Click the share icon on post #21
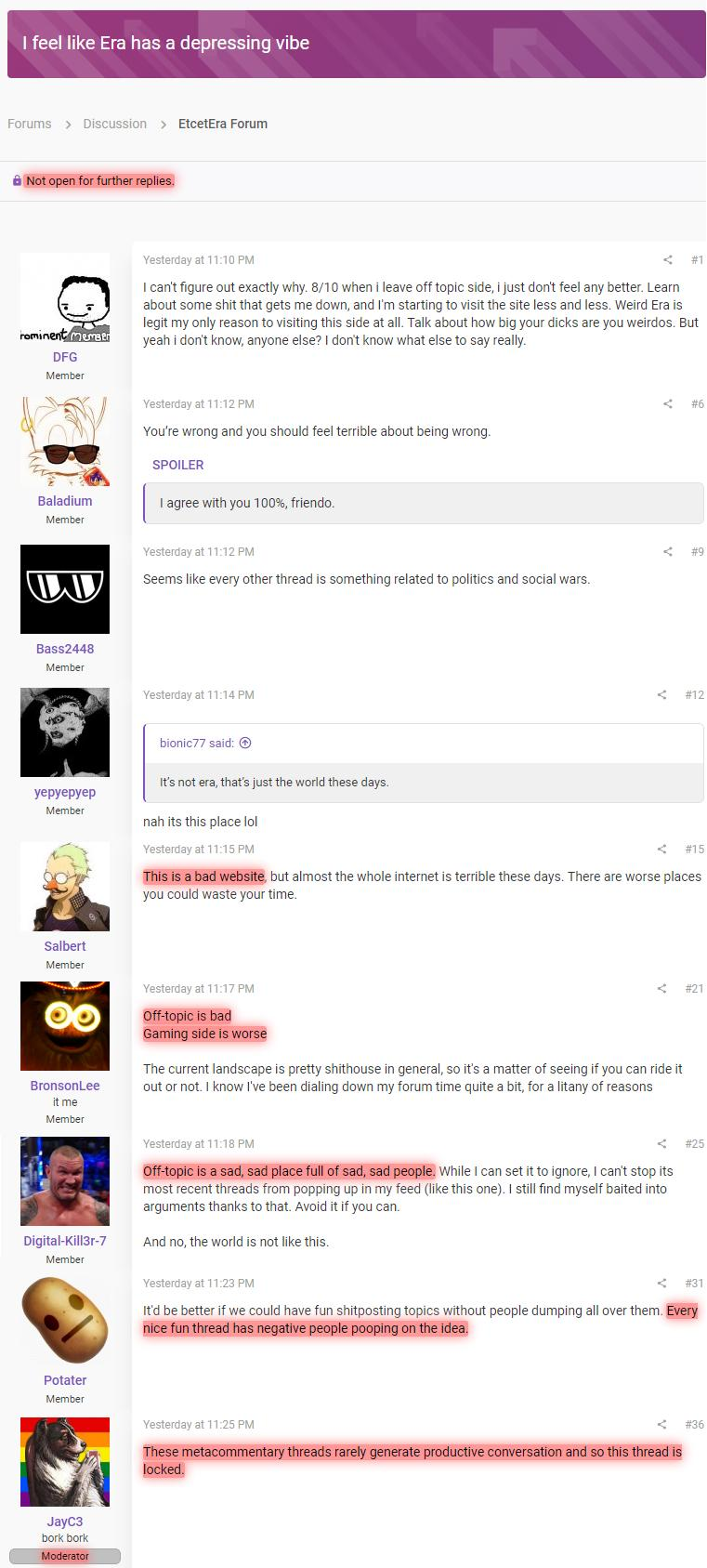The height and width of the screenshot is (1568, 707). click(x=661, y=989)
